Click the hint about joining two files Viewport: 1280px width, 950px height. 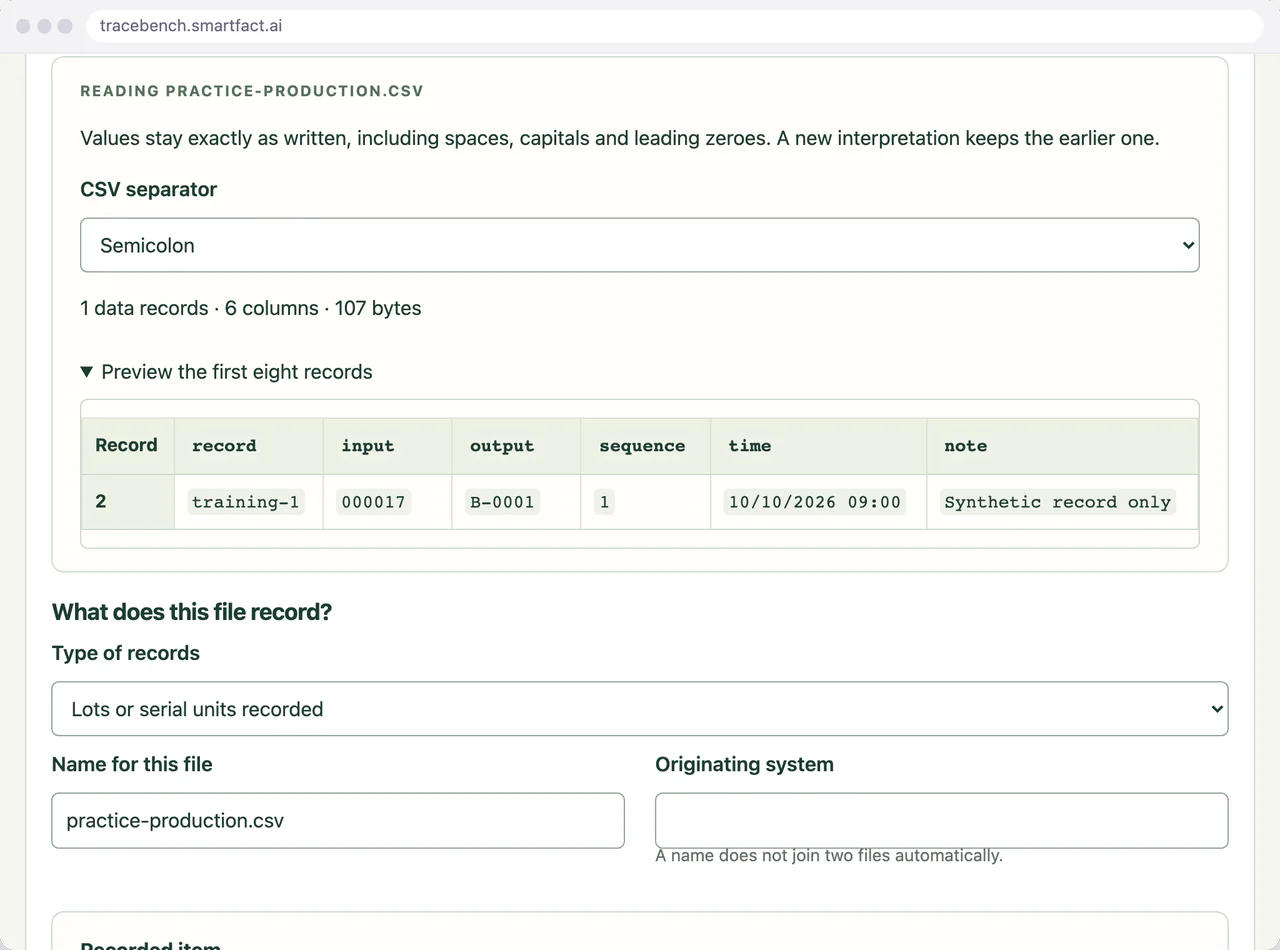coord(829,856)
